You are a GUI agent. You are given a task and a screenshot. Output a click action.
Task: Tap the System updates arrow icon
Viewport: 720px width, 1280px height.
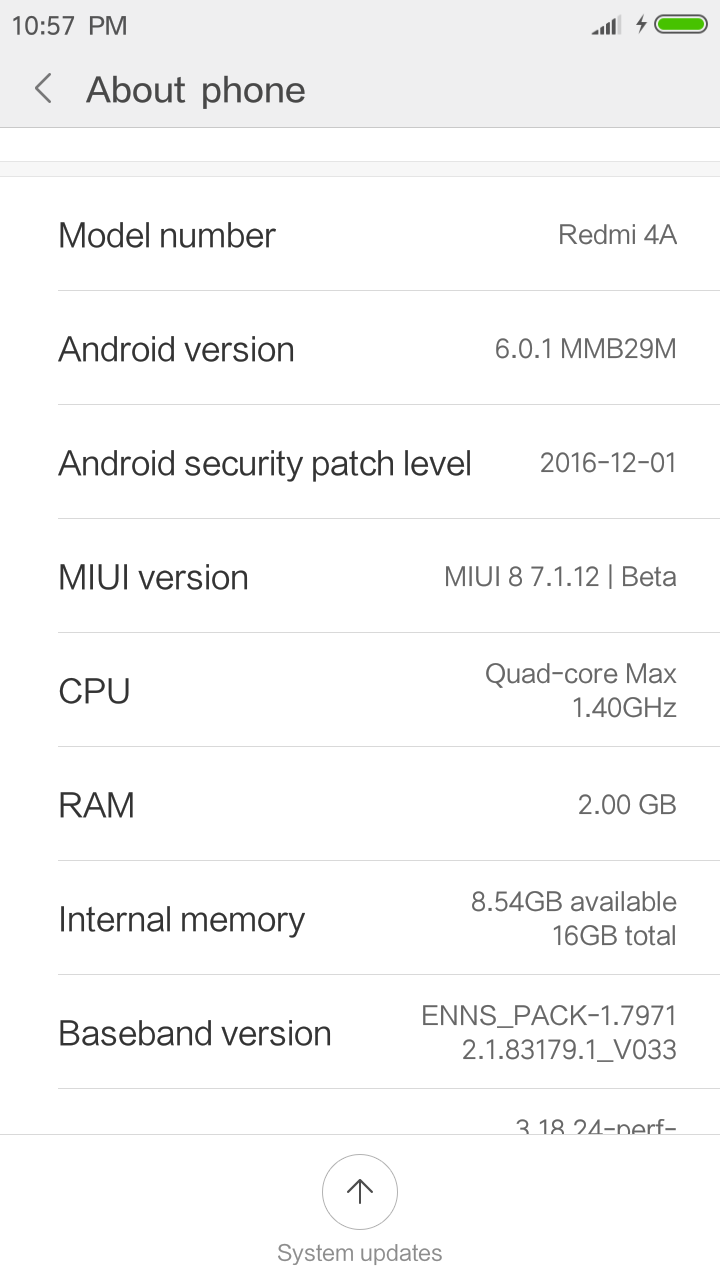click(360, 1191)
